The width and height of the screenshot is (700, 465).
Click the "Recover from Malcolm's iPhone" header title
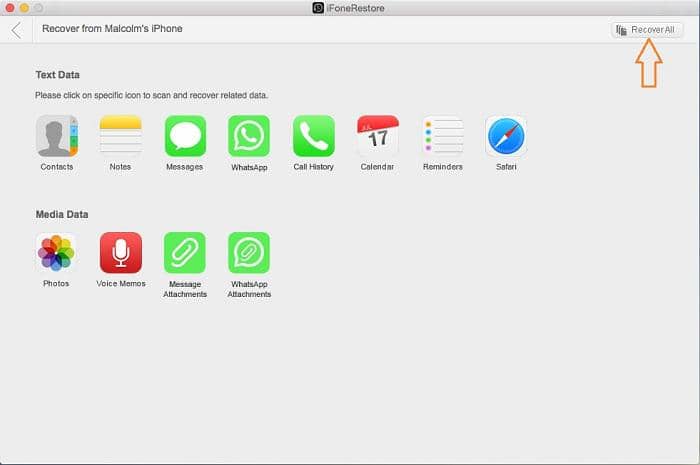point(112,29)
